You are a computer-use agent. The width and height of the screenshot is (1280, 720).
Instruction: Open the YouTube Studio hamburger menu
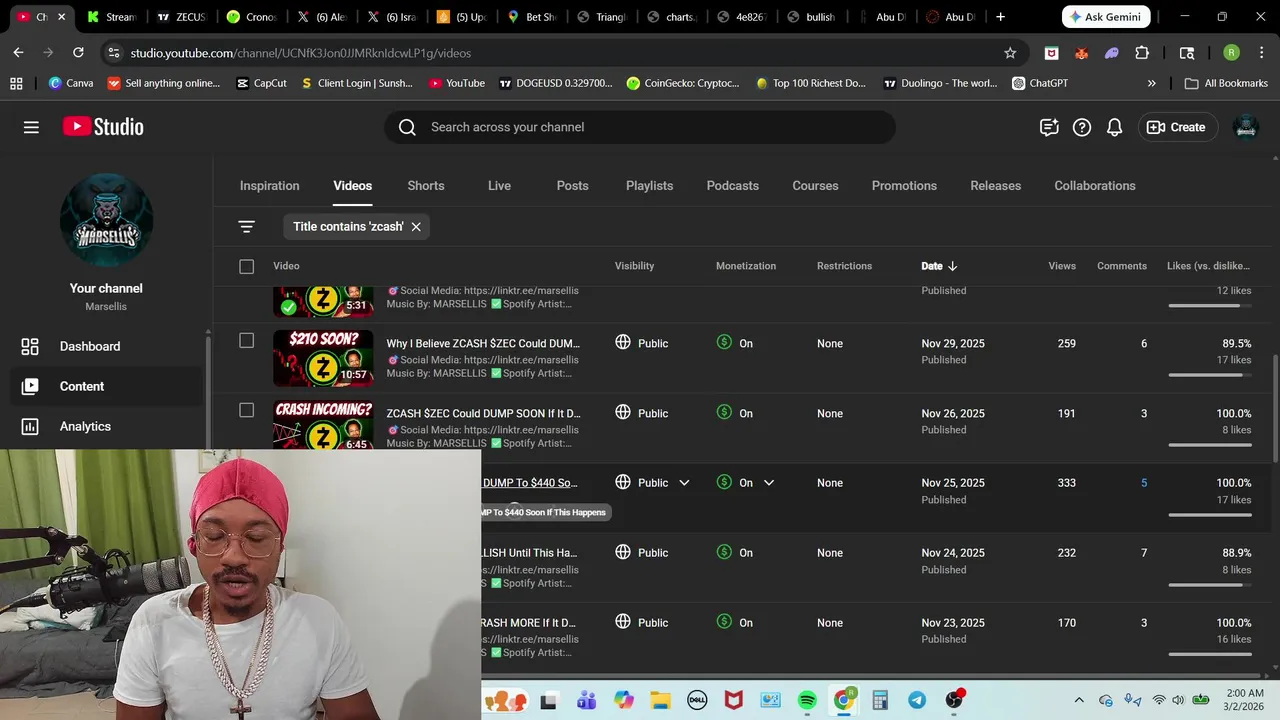pos(31,127)
